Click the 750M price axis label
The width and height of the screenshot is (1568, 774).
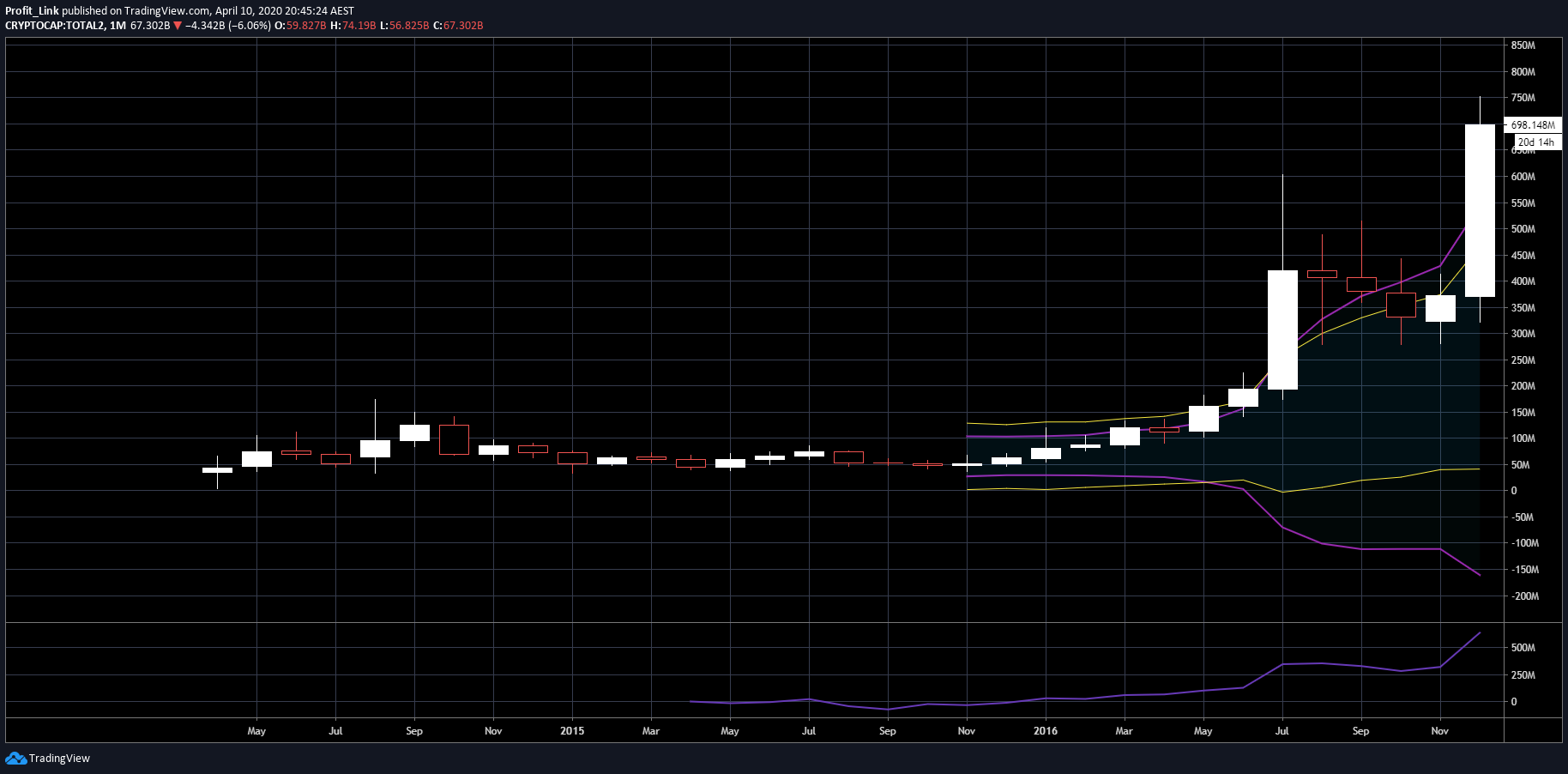tap(1523, 98)
